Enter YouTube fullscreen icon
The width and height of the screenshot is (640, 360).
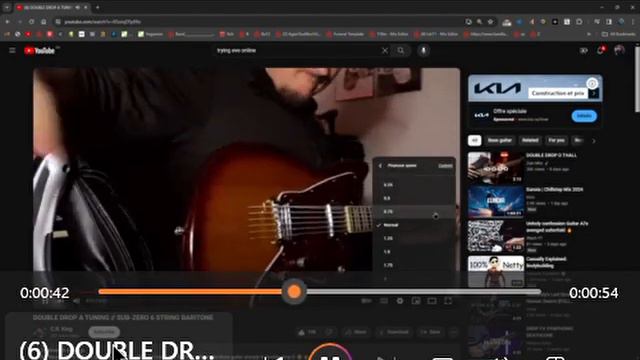[448, 301]
